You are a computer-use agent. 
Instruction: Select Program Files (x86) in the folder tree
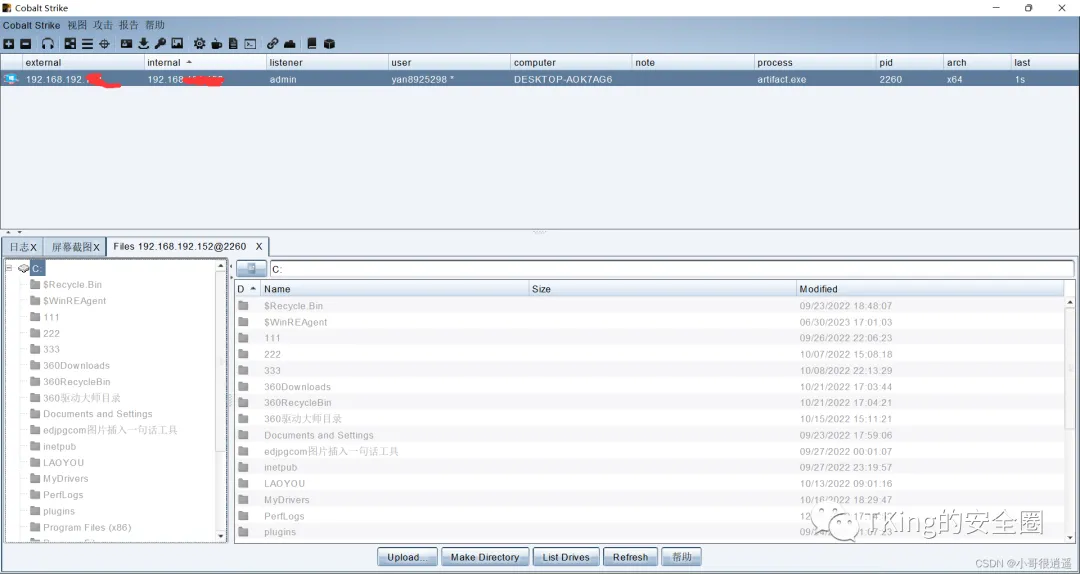(x=87, y=527)
